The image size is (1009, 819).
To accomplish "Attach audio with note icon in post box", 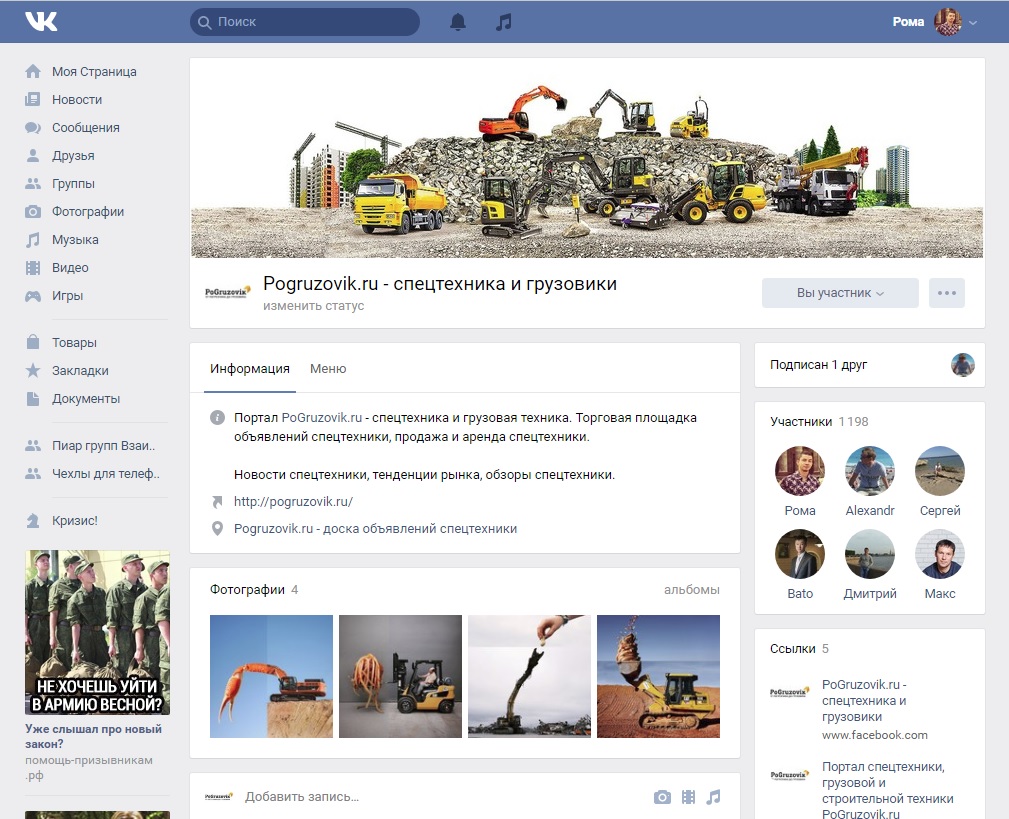I will [x=714, y=797].
